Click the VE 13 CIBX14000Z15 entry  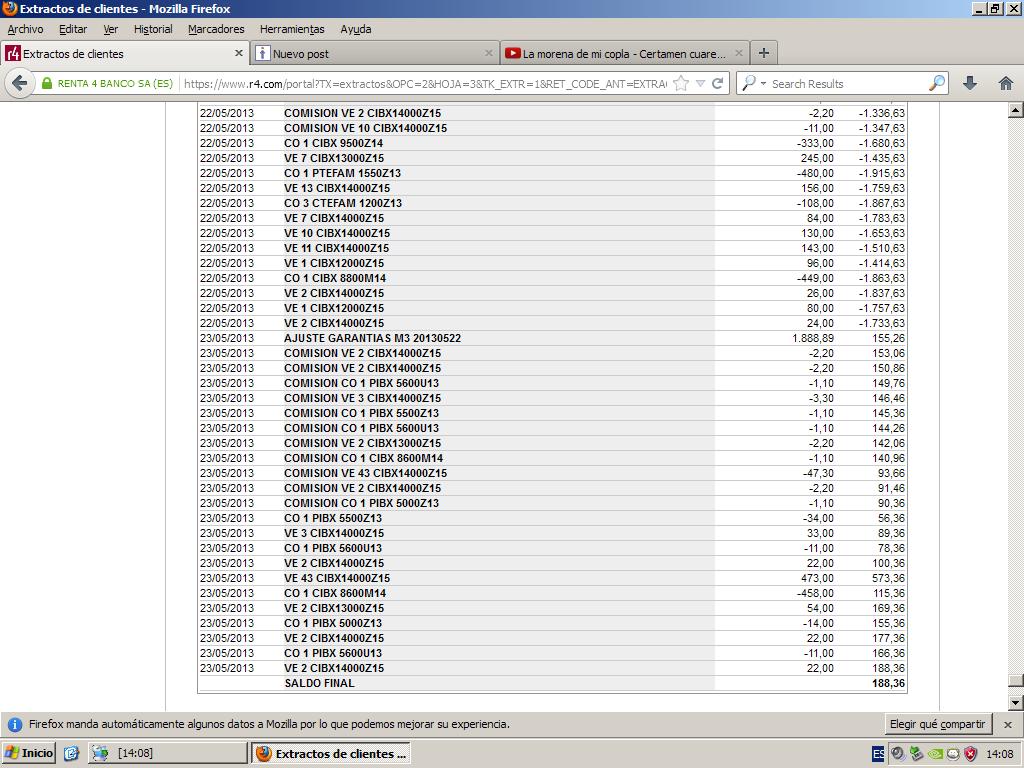click(x=336, y=188)
